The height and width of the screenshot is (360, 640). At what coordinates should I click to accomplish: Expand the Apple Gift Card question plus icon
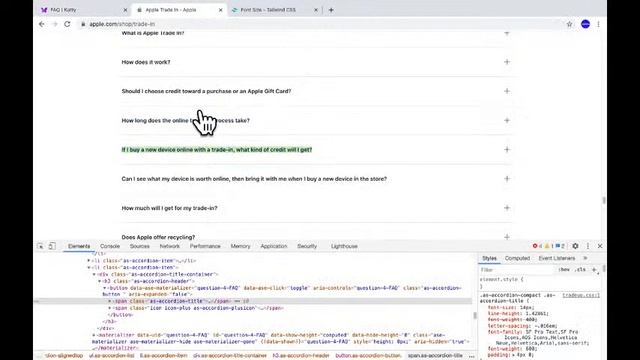click(507, 91)
